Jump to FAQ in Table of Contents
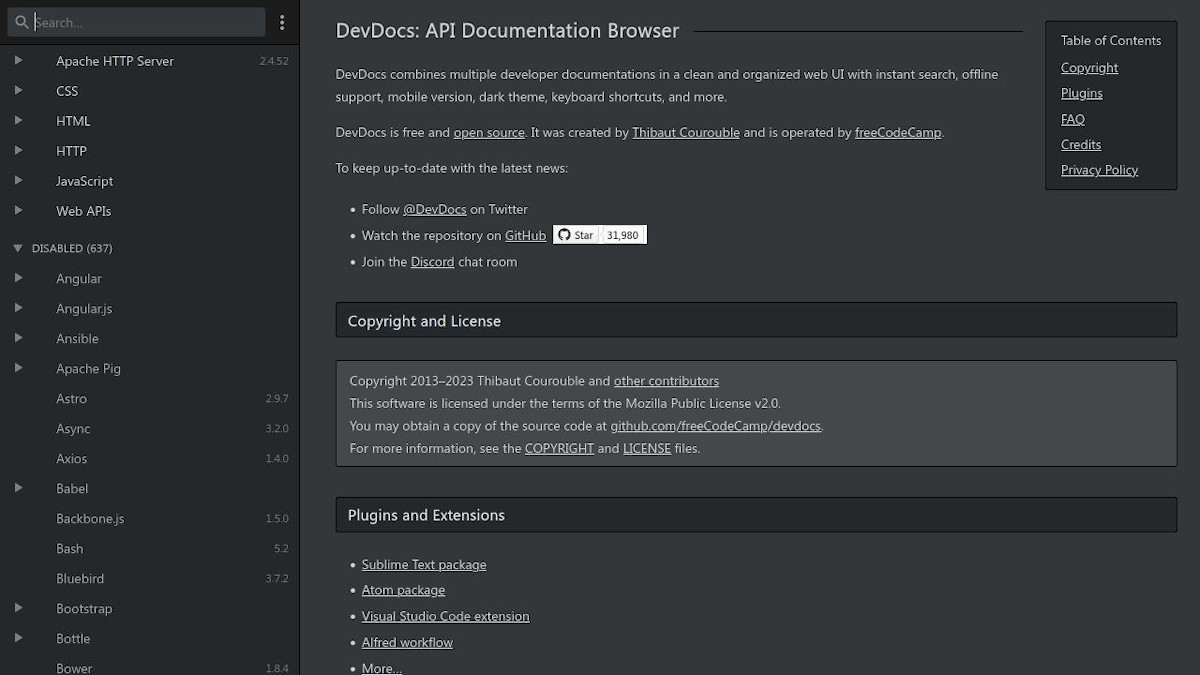 [x=1072, y=119]
